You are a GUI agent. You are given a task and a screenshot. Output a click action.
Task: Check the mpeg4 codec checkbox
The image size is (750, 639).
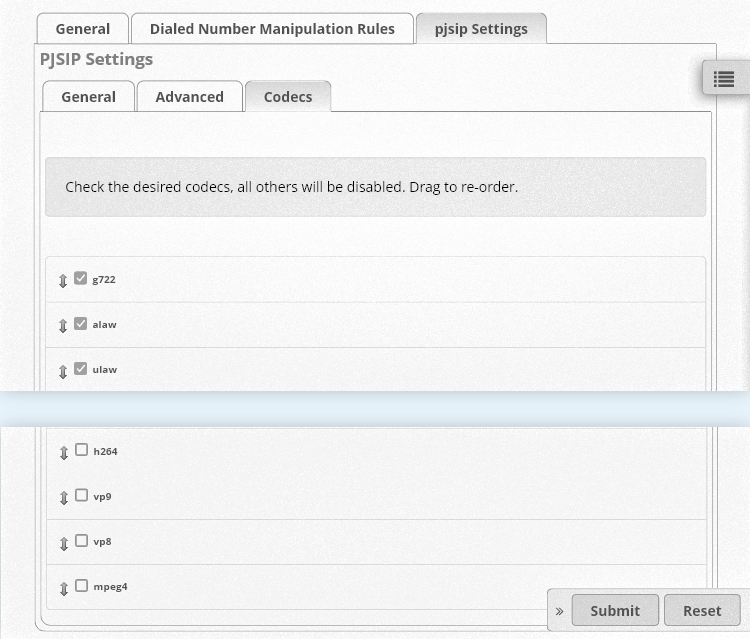coord(81,585)
